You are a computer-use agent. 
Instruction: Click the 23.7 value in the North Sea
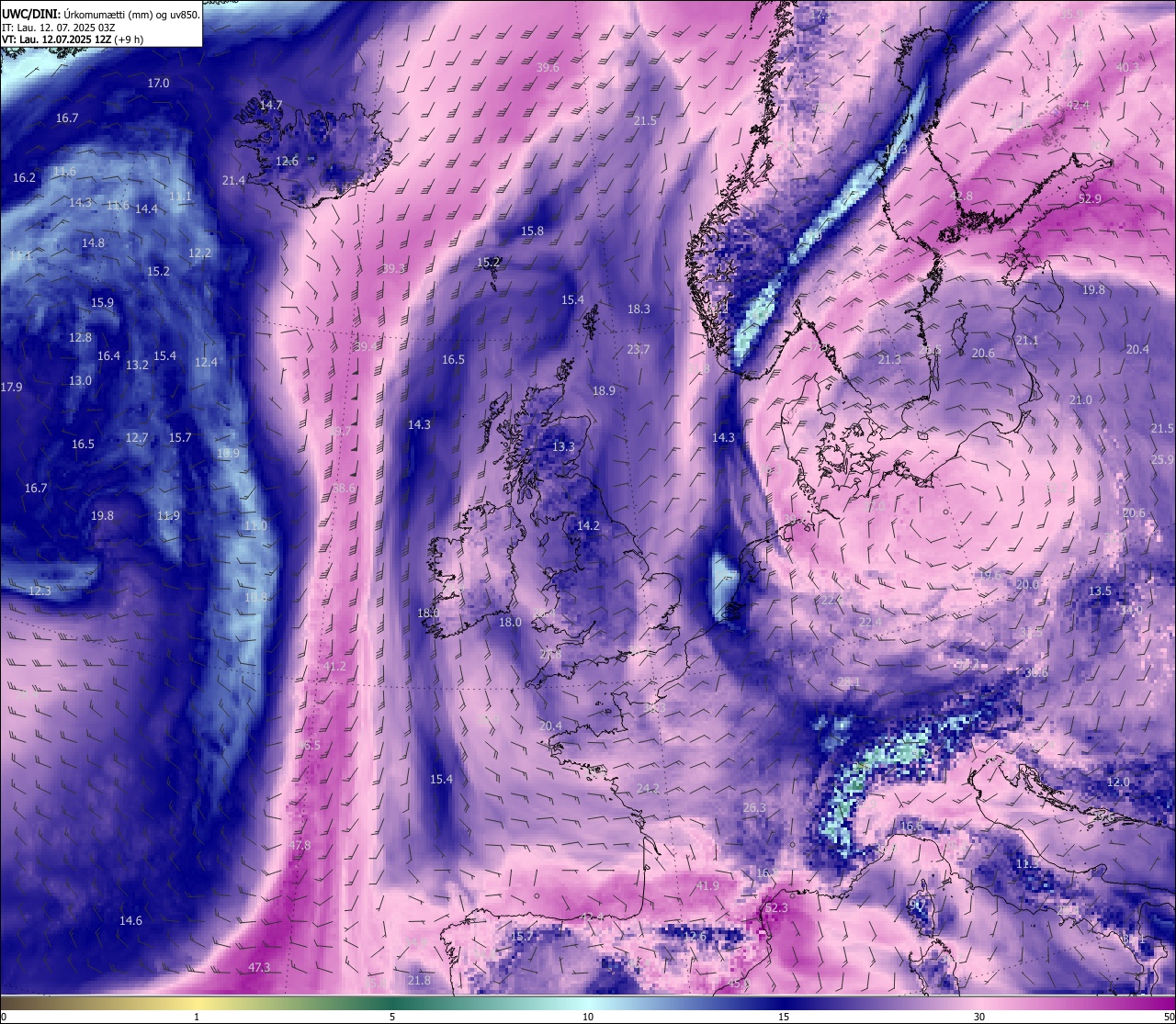[639, 350]
